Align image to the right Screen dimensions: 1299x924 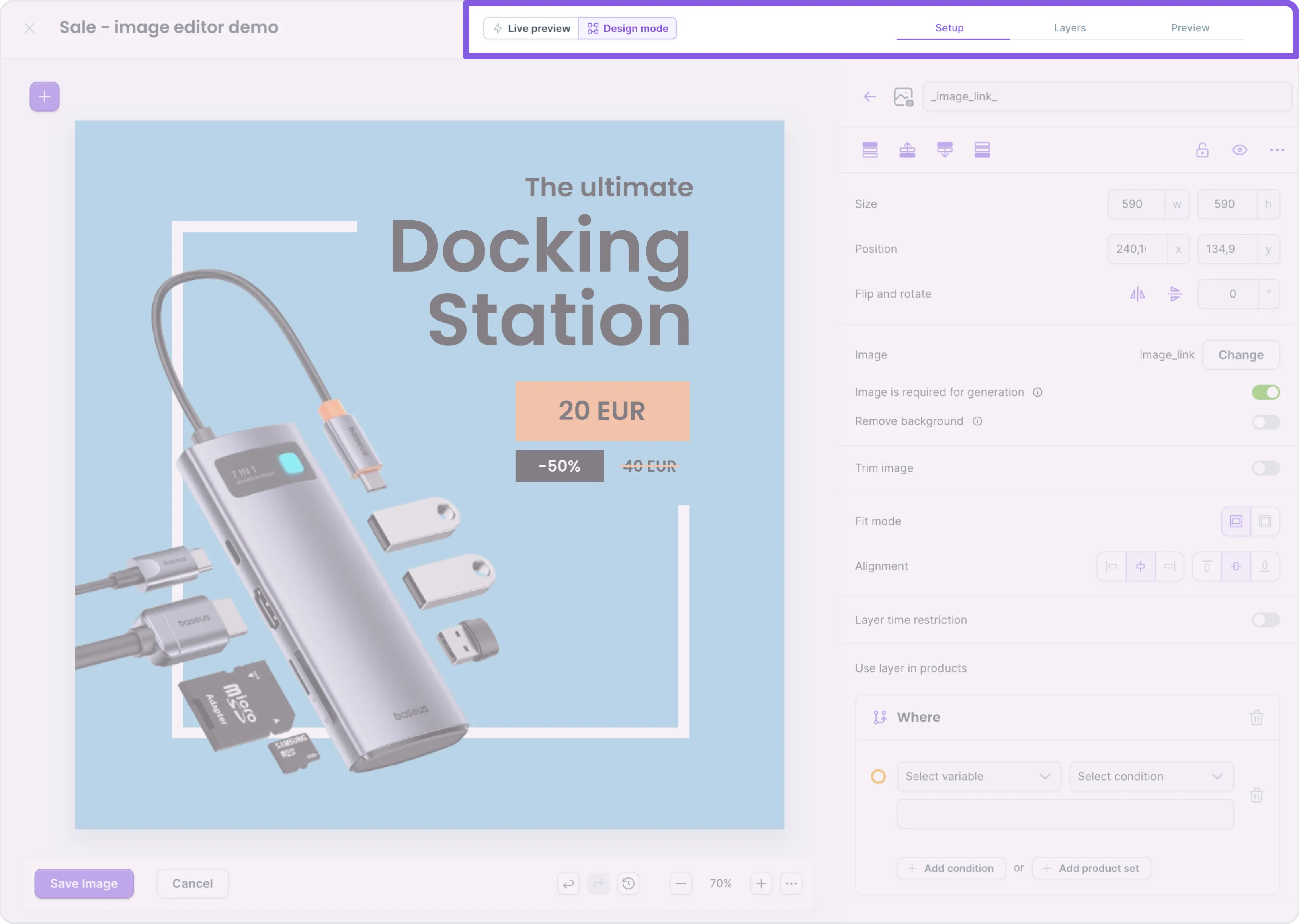tap(1170, 566)
